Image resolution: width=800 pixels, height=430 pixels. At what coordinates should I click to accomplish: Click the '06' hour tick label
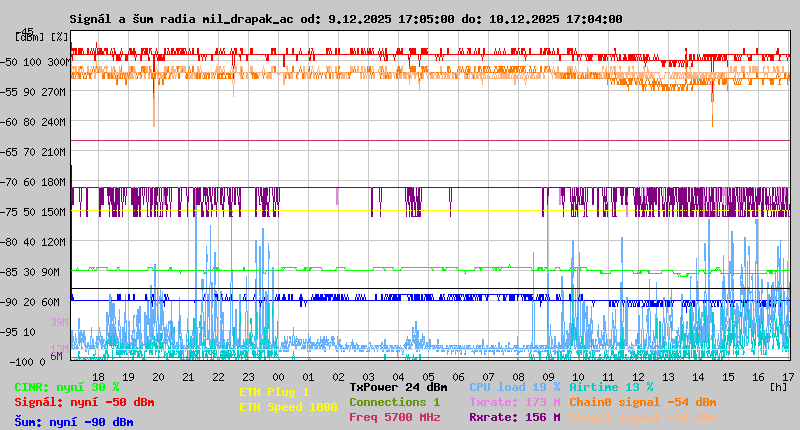pyautogui.click(x=458, y=377)
